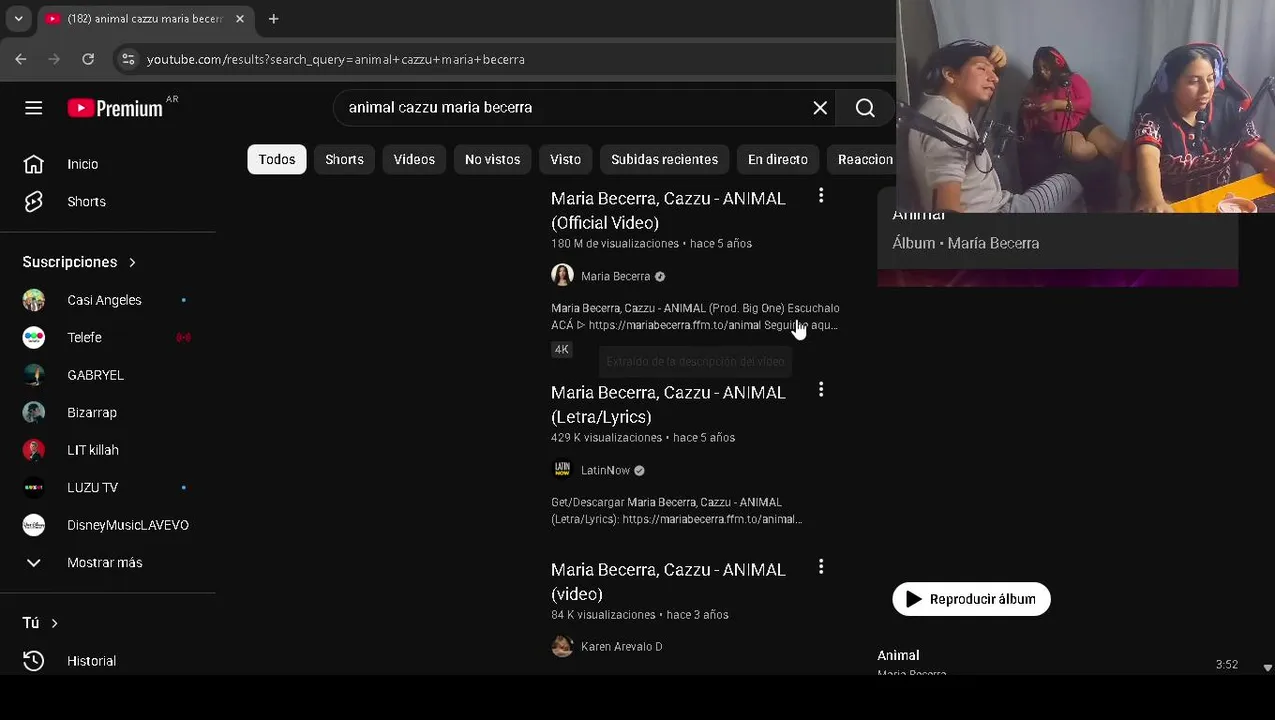The width and height of the screenshot is (1275, 720).
Task: Go to Shorts in the sidebar
Action: (86, 202)
